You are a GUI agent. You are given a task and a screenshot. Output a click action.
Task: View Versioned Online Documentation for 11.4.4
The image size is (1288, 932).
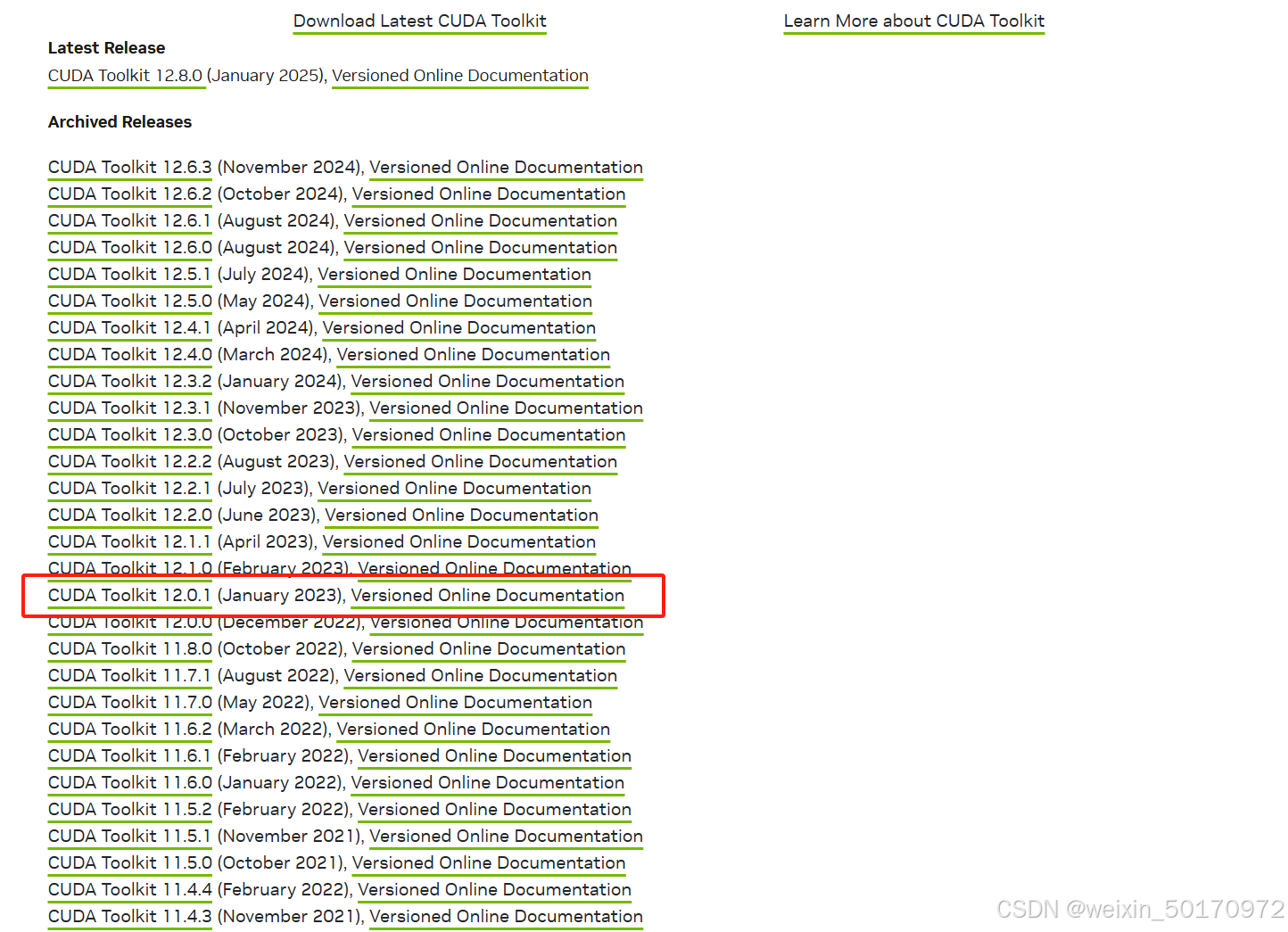[x=495, y=889]
